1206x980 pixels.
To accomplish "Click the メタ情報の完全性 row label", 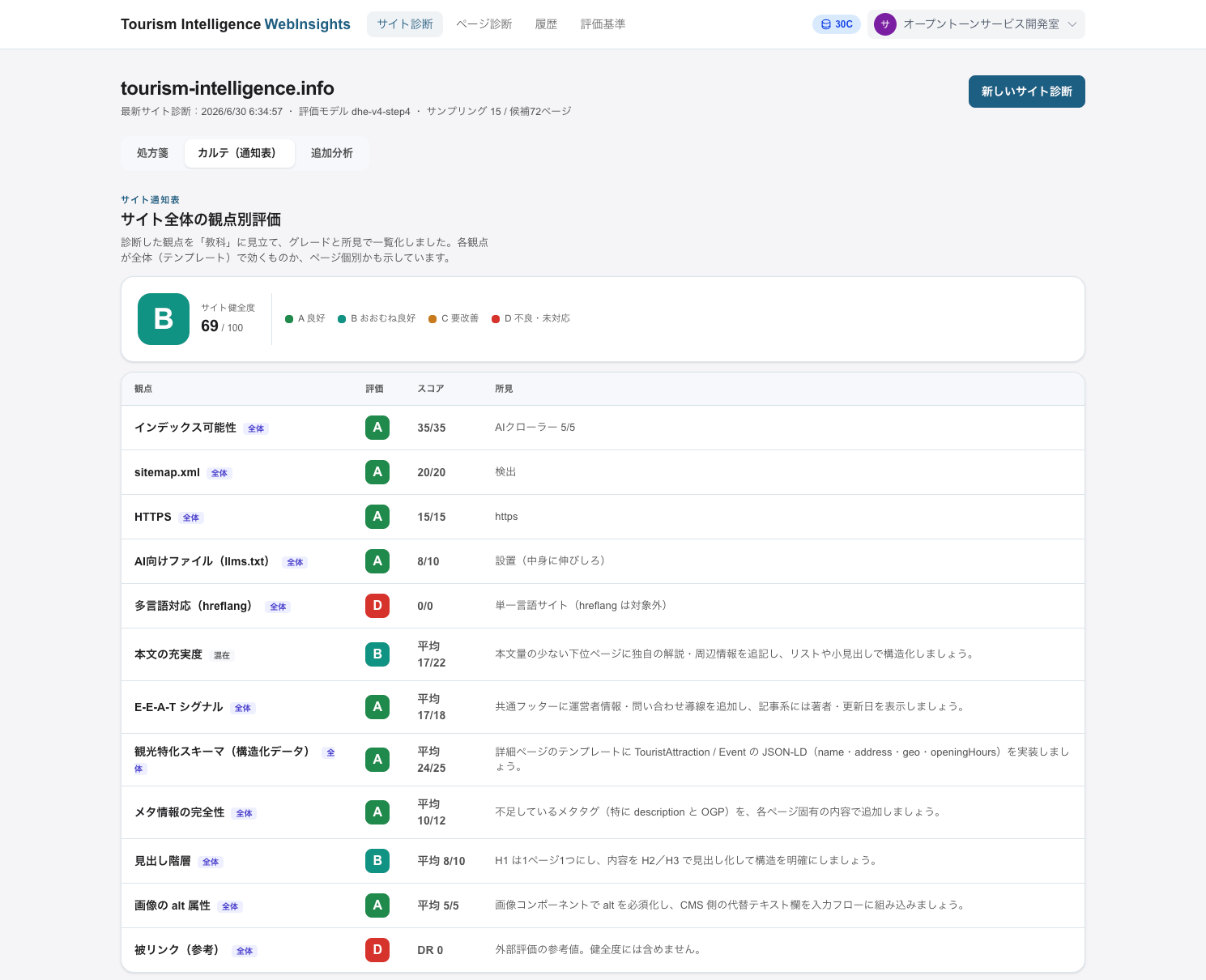I will (x=180, y=812).
